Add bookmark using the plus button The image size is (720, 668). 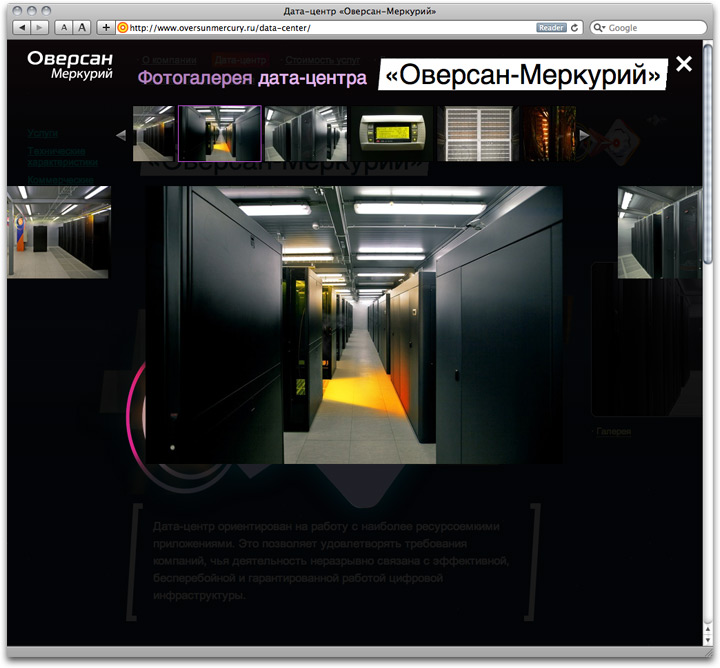tap(106, 28)
